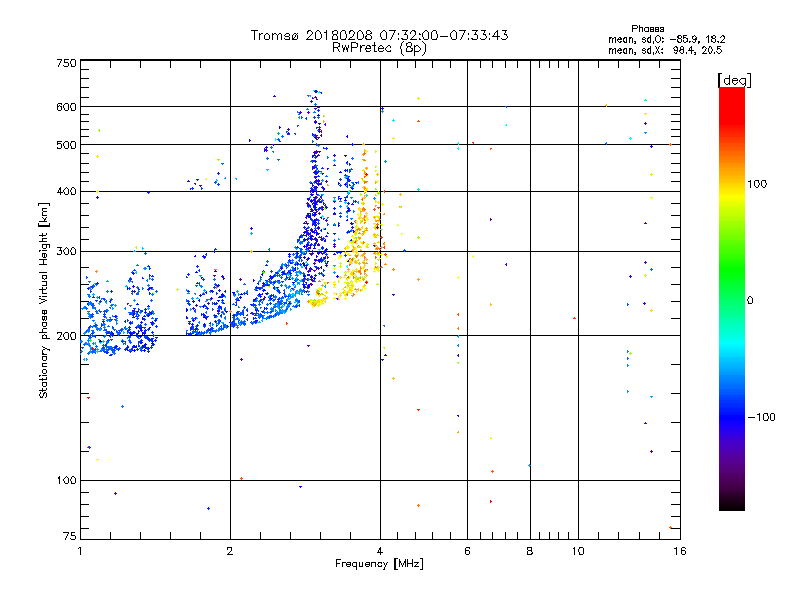
Task: Click the colorbar tick label '-100'
Action: (761, 417)
